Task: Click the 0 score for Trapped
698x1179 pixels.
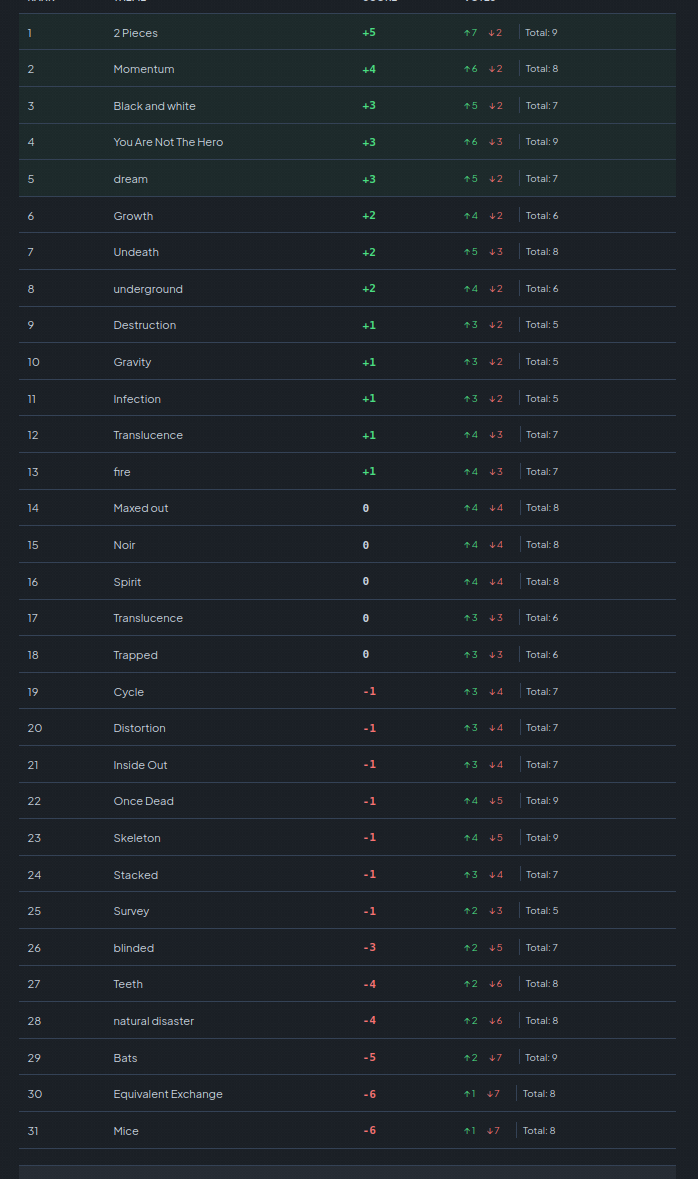Action: tap(366, 655)
